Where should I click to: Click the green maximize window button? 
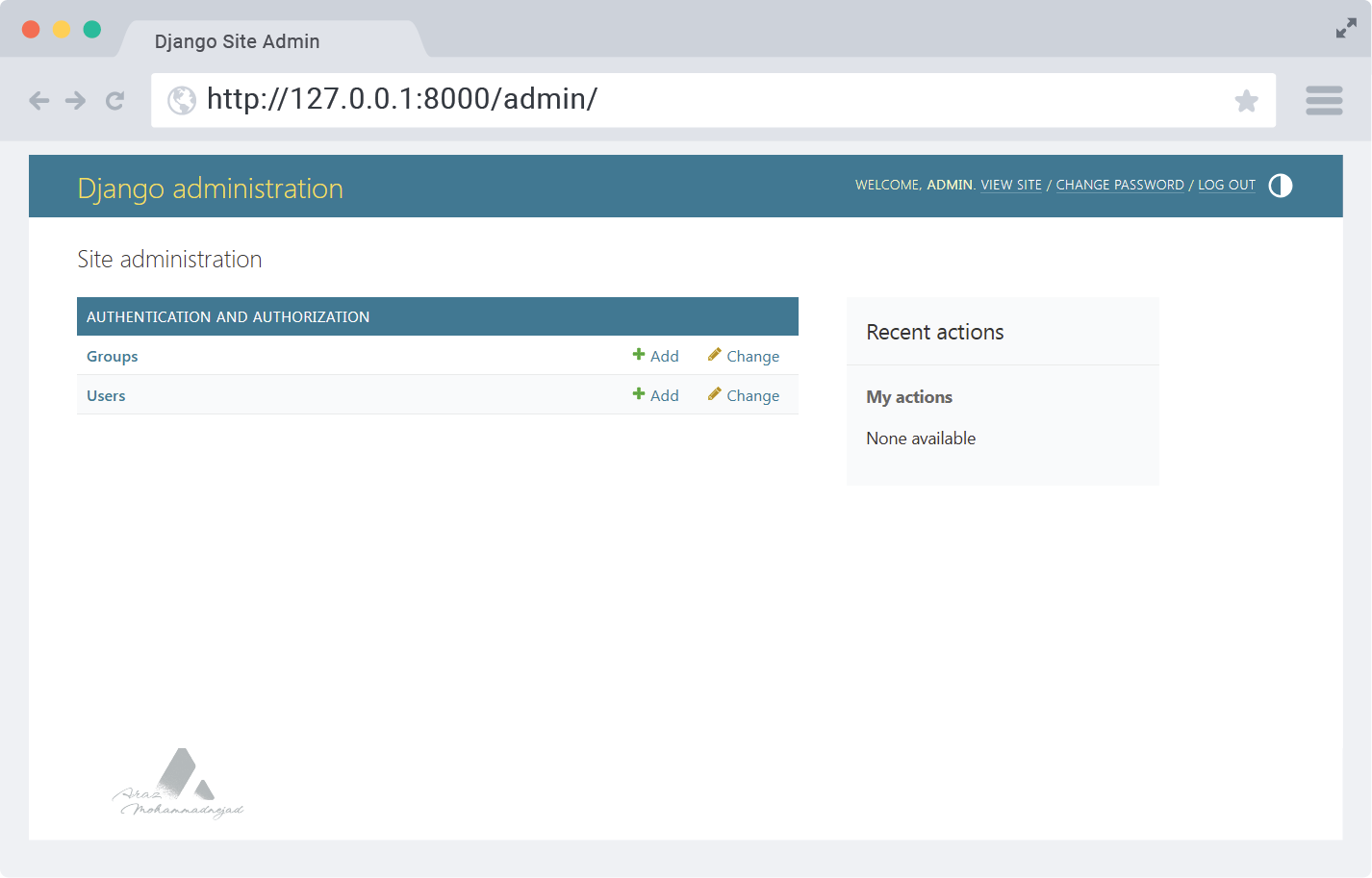click(92, 29)
